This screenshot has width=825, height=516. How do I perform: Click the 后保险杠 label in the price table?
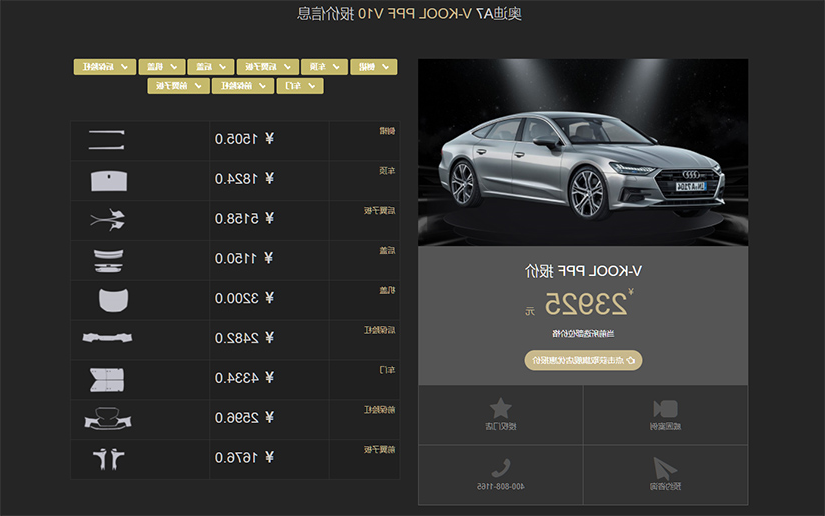[x=379, y=330]
